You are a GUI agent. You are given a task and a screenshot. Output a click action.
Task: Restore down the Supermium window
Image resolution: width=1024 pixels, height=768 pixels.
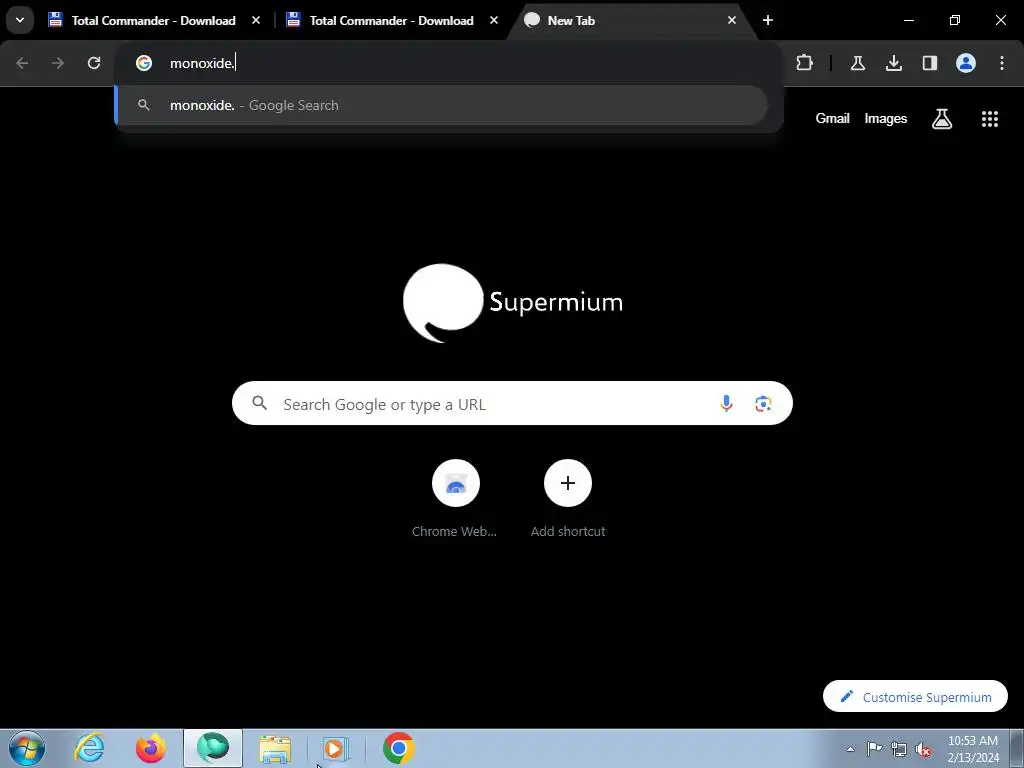[954, 20]
